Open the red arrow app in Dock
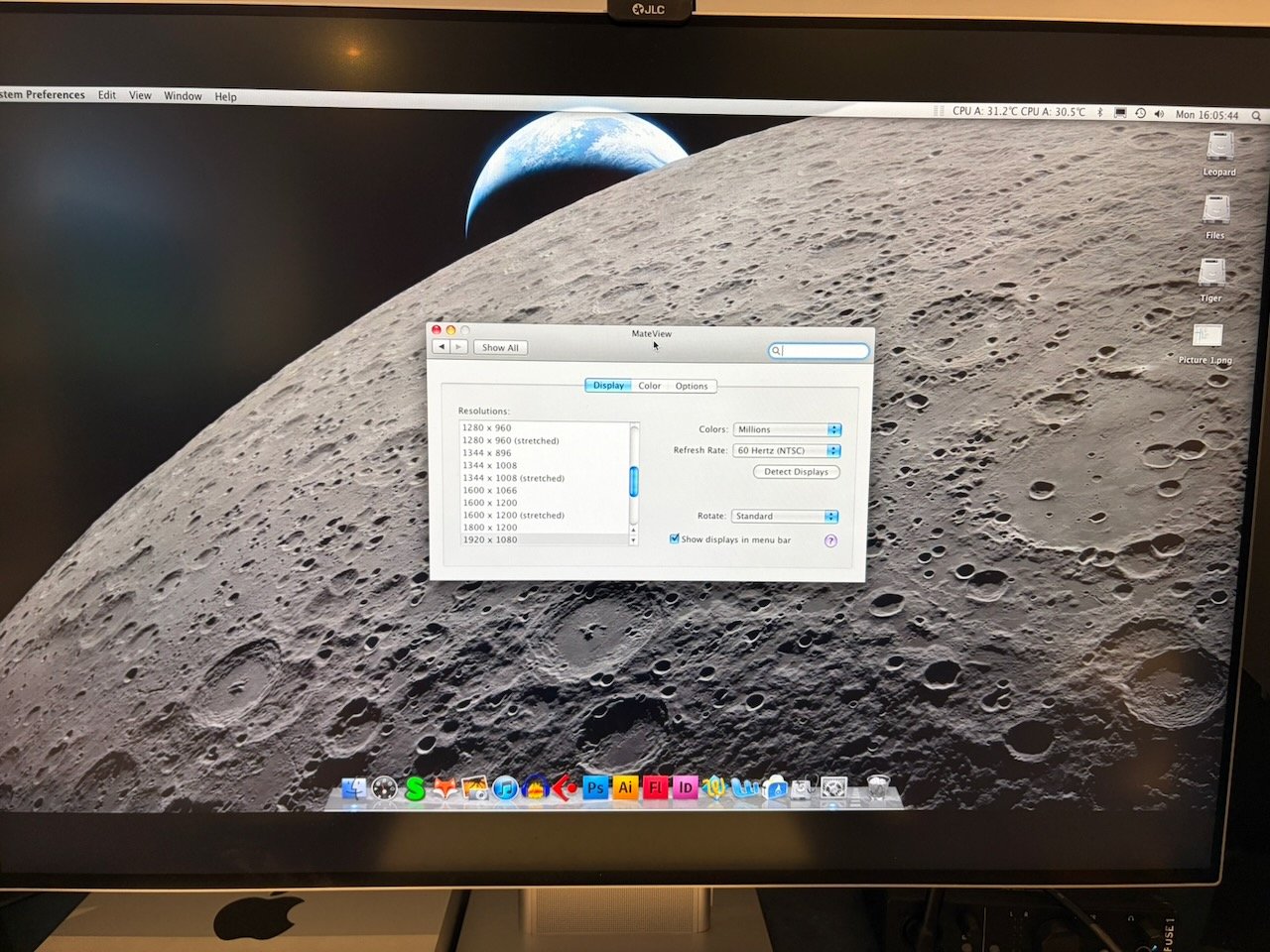The image size is (1270, 952). pos(566,789)
